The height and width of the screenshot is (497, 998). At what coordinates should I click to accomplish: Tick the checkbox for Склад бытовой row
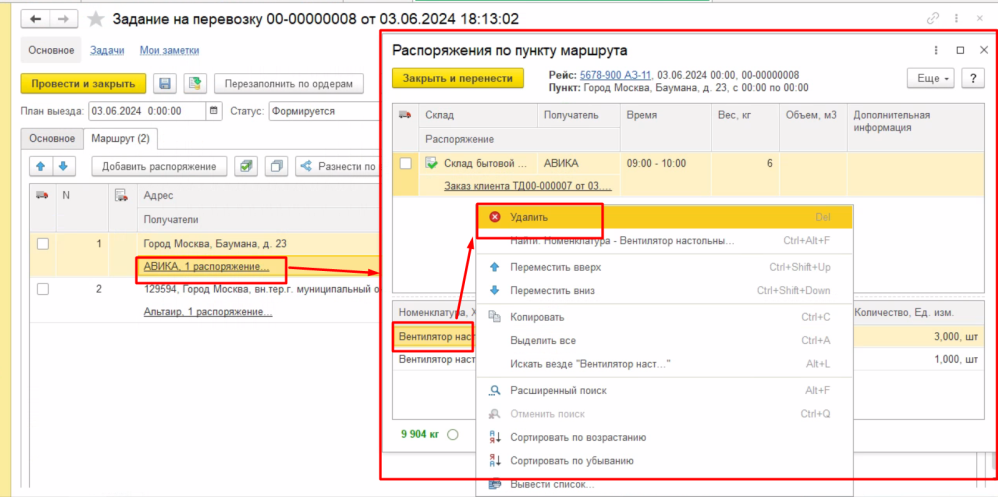pyautogui.click(x=405, y=163)
